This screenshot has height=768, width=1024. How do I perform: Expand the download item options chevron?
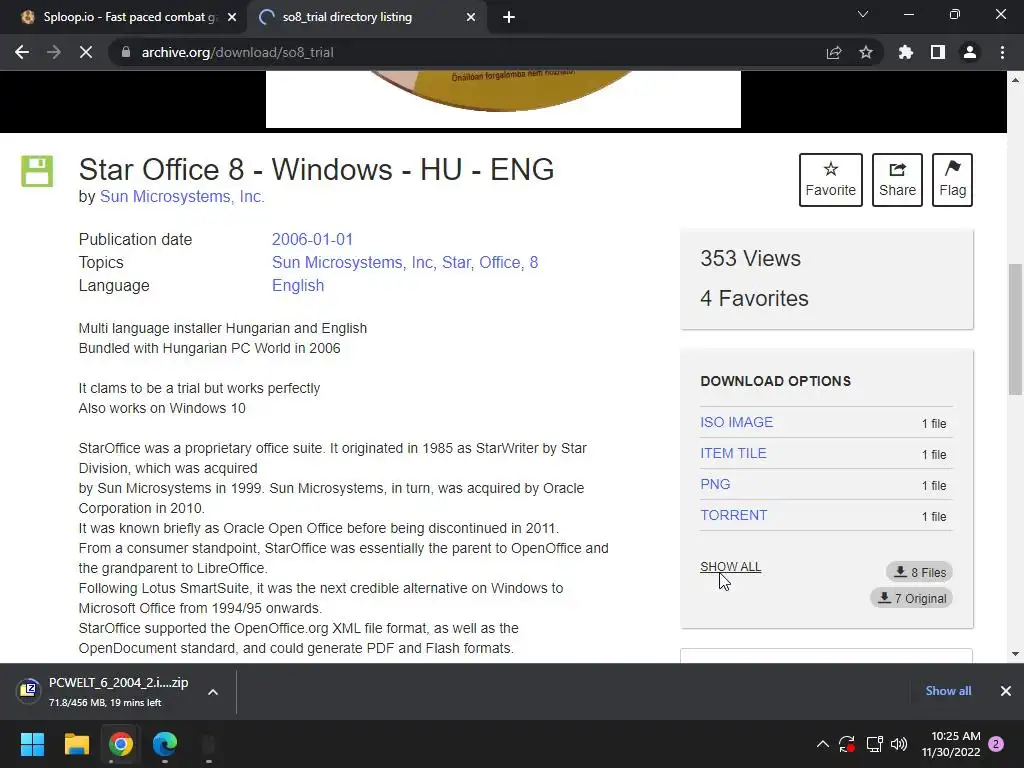(213, 692)
